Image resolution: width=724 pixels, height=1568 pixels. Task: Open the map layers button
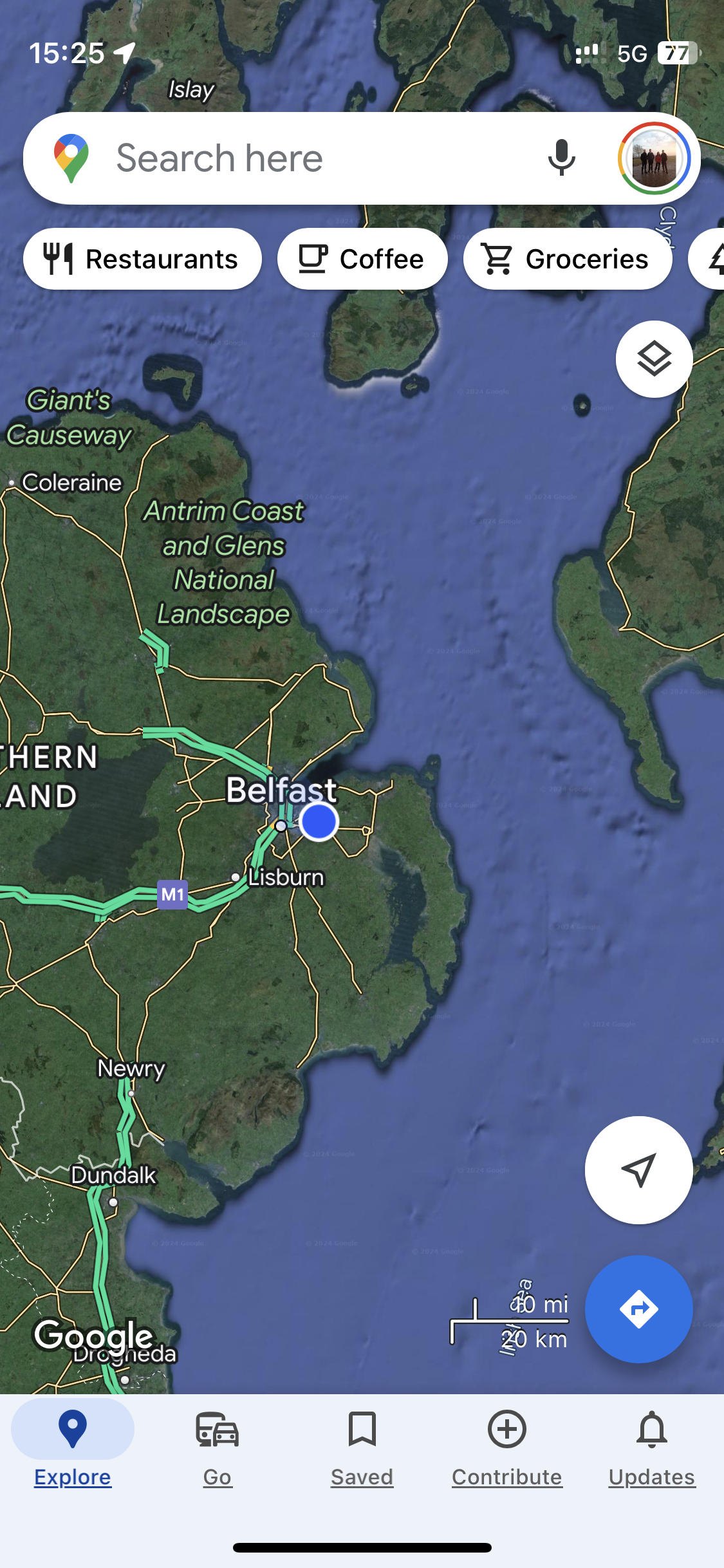[x=654, y=359]
